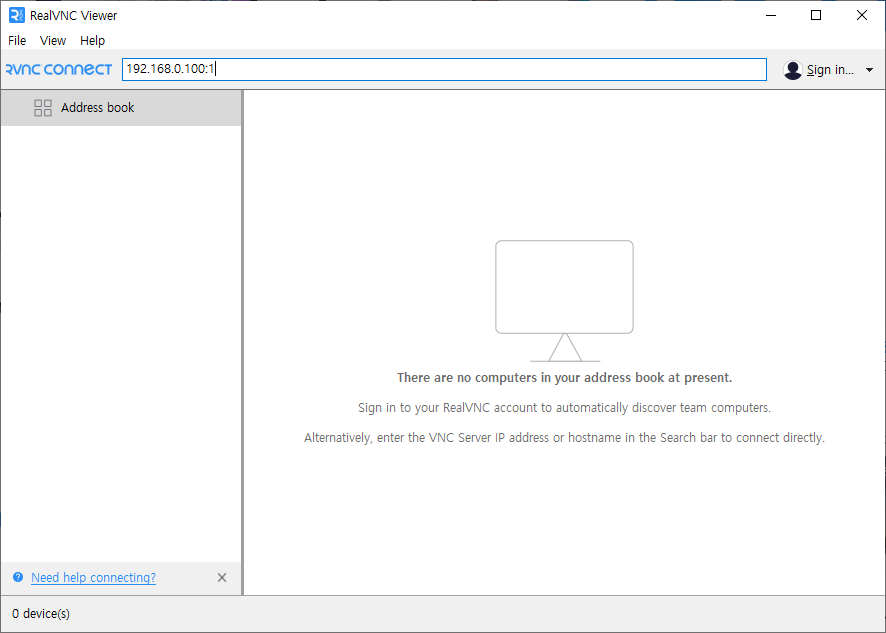Viewport: 886px width, 633px height.
Task: Dismiss the help connecting banner
Action: coord(222,578)
